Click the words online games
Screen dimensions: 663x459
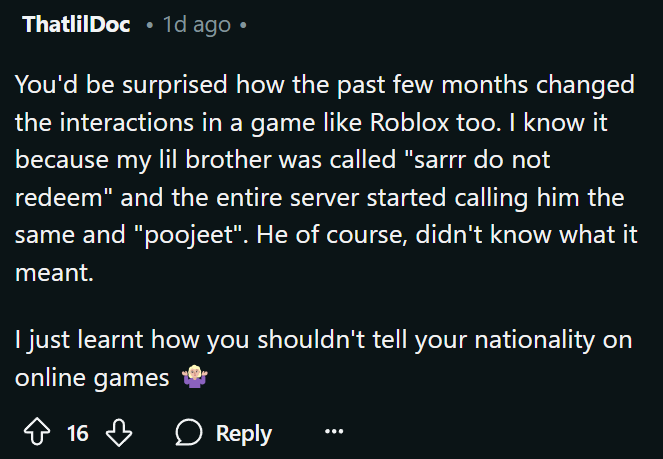92,377
